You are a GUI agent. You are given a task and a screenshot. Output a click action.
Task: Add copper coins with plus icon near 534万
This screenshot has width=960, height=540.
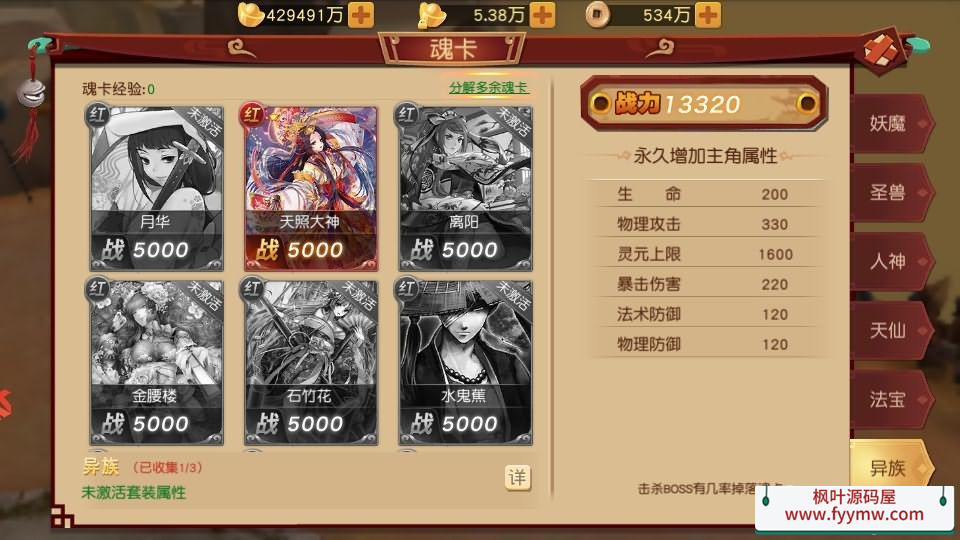click(708, 15)
